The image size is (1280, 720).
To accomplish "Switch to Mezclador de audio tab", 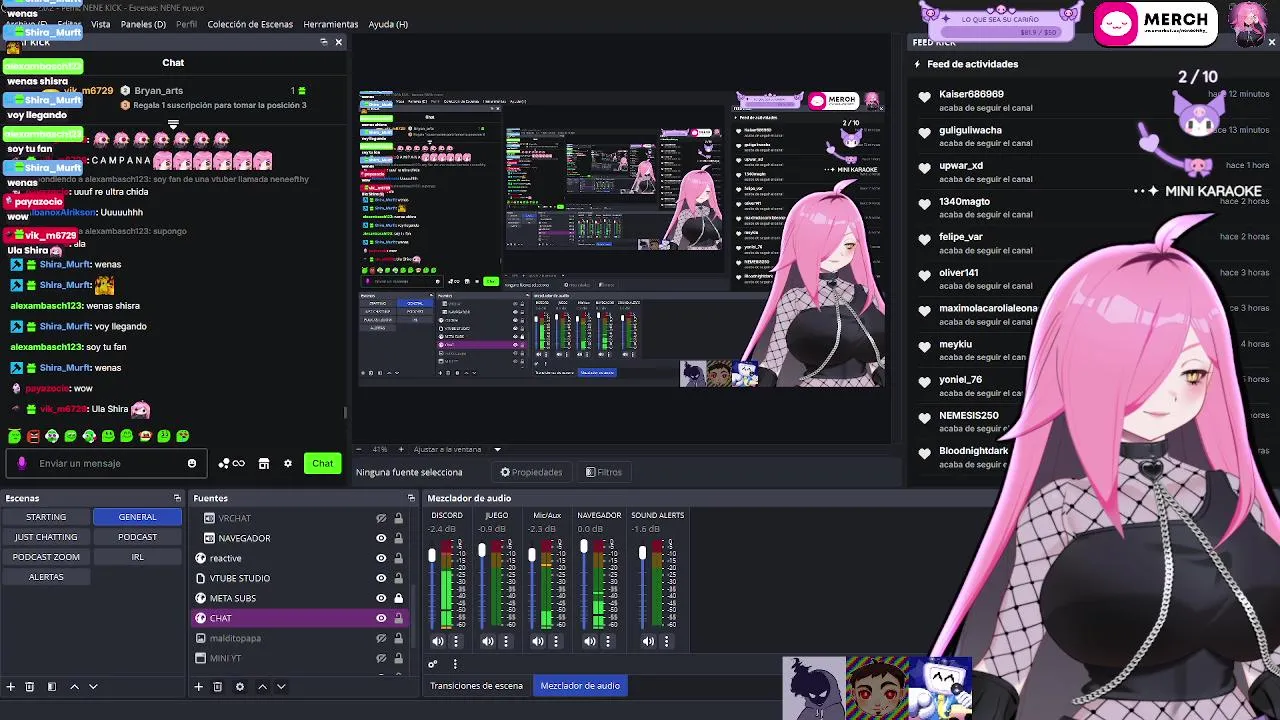I will point(580,686).
